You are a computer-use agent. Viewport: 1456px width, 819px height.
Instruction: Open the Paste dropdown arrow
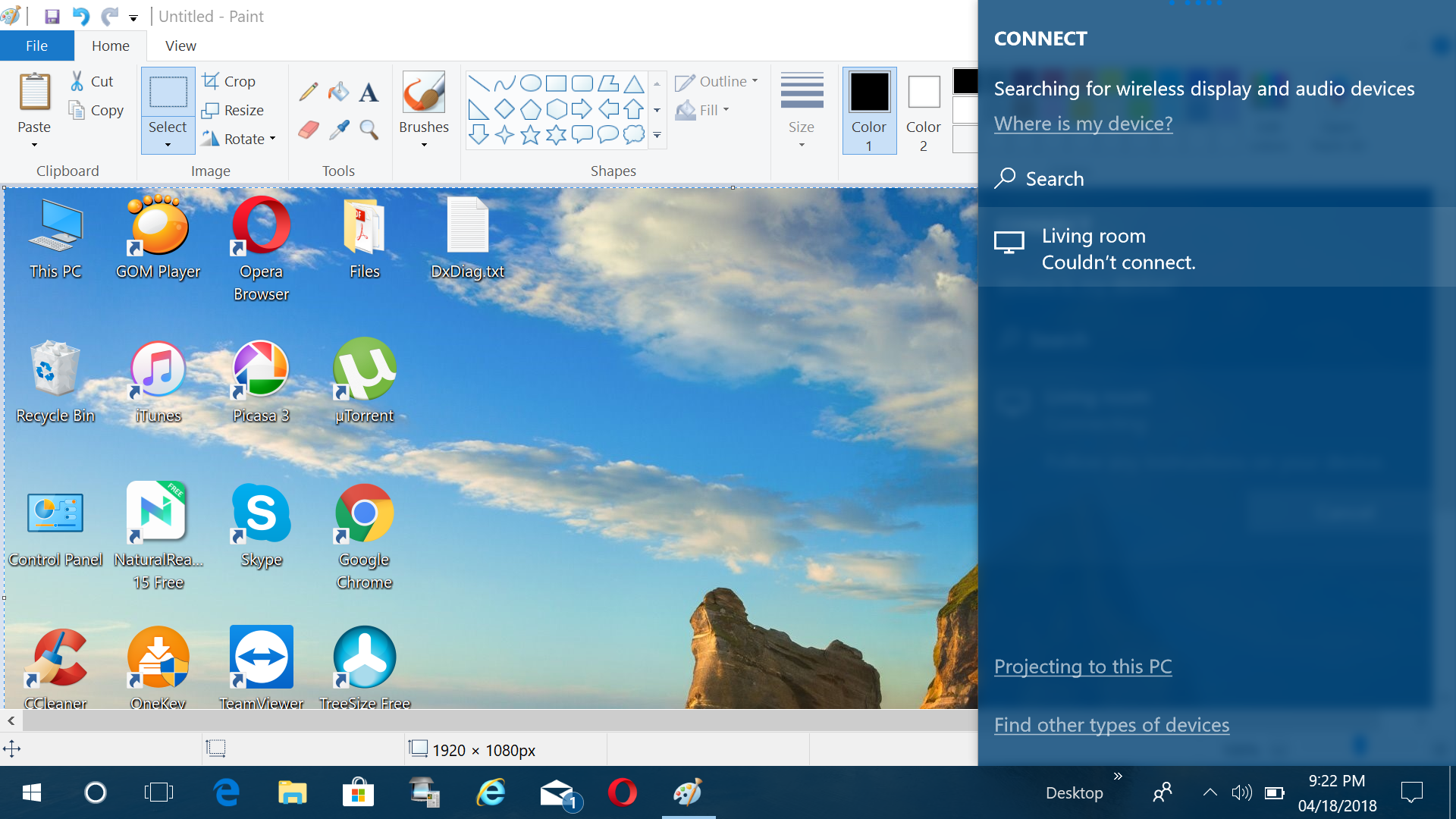(x=34, y=145)
